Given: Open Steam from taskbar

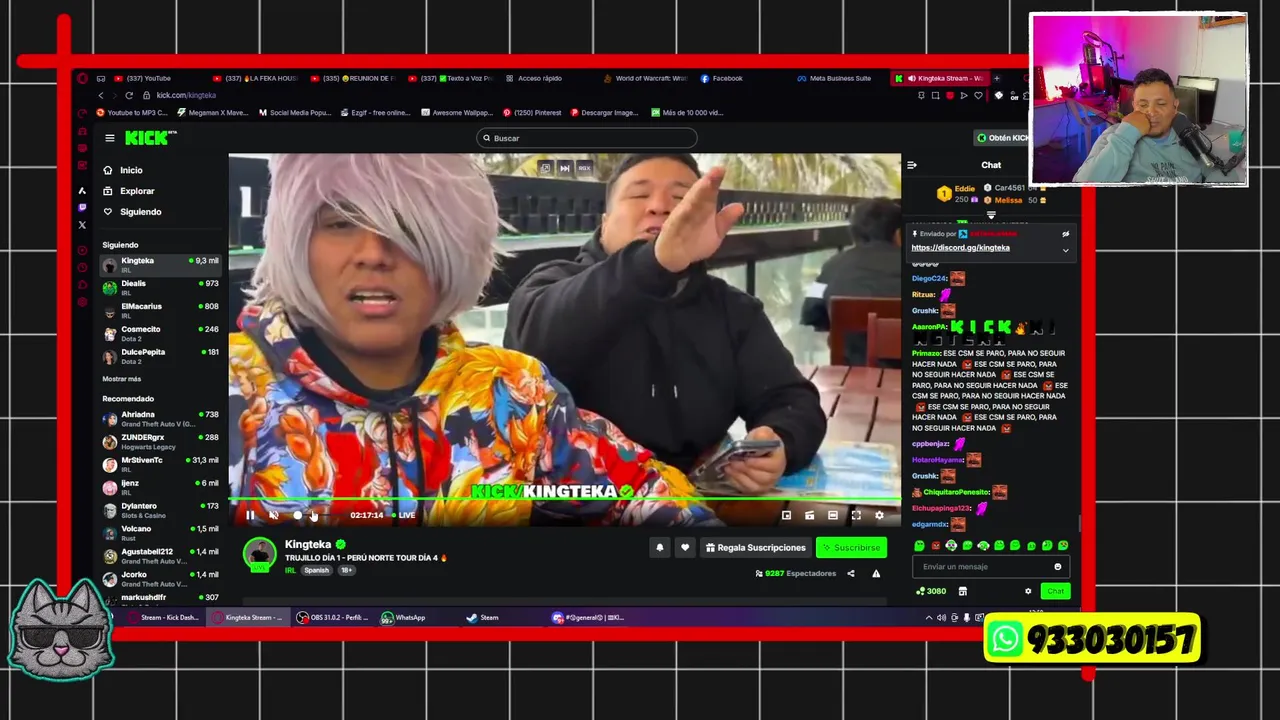Looking at the screenshot, I should coord(482,617).
